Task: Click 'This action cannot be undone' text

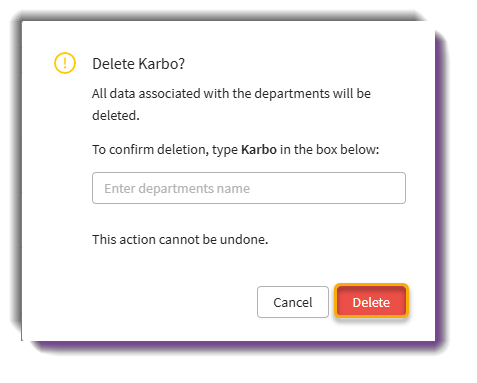Action: pos(180,239)
